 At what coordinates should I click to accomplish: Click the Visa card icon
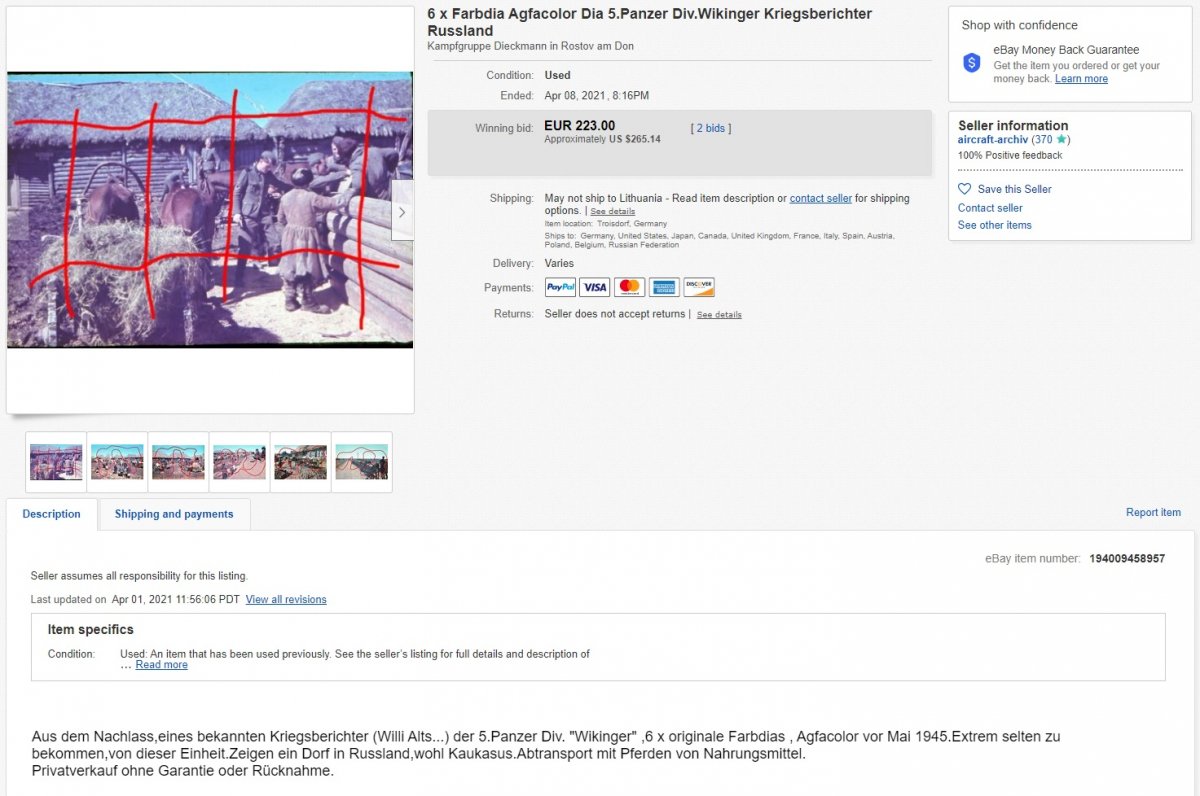pos(595,288)
